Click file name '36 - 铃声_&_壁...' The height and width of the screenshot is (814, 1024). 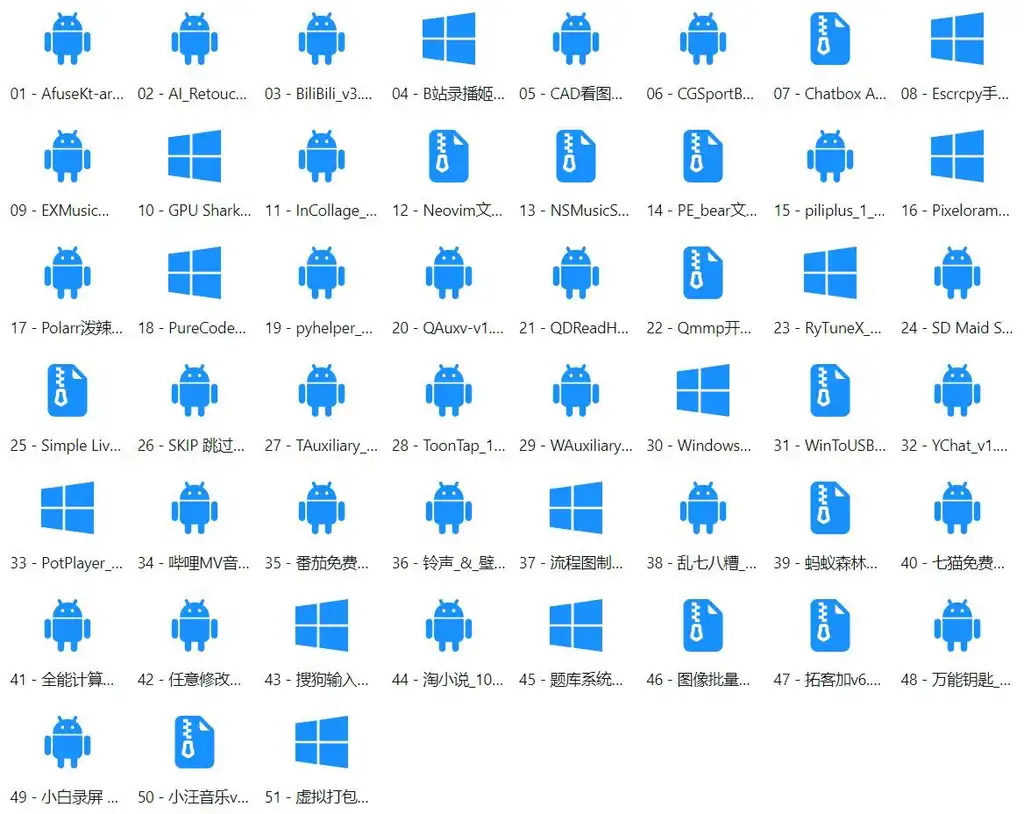[449, 563]
